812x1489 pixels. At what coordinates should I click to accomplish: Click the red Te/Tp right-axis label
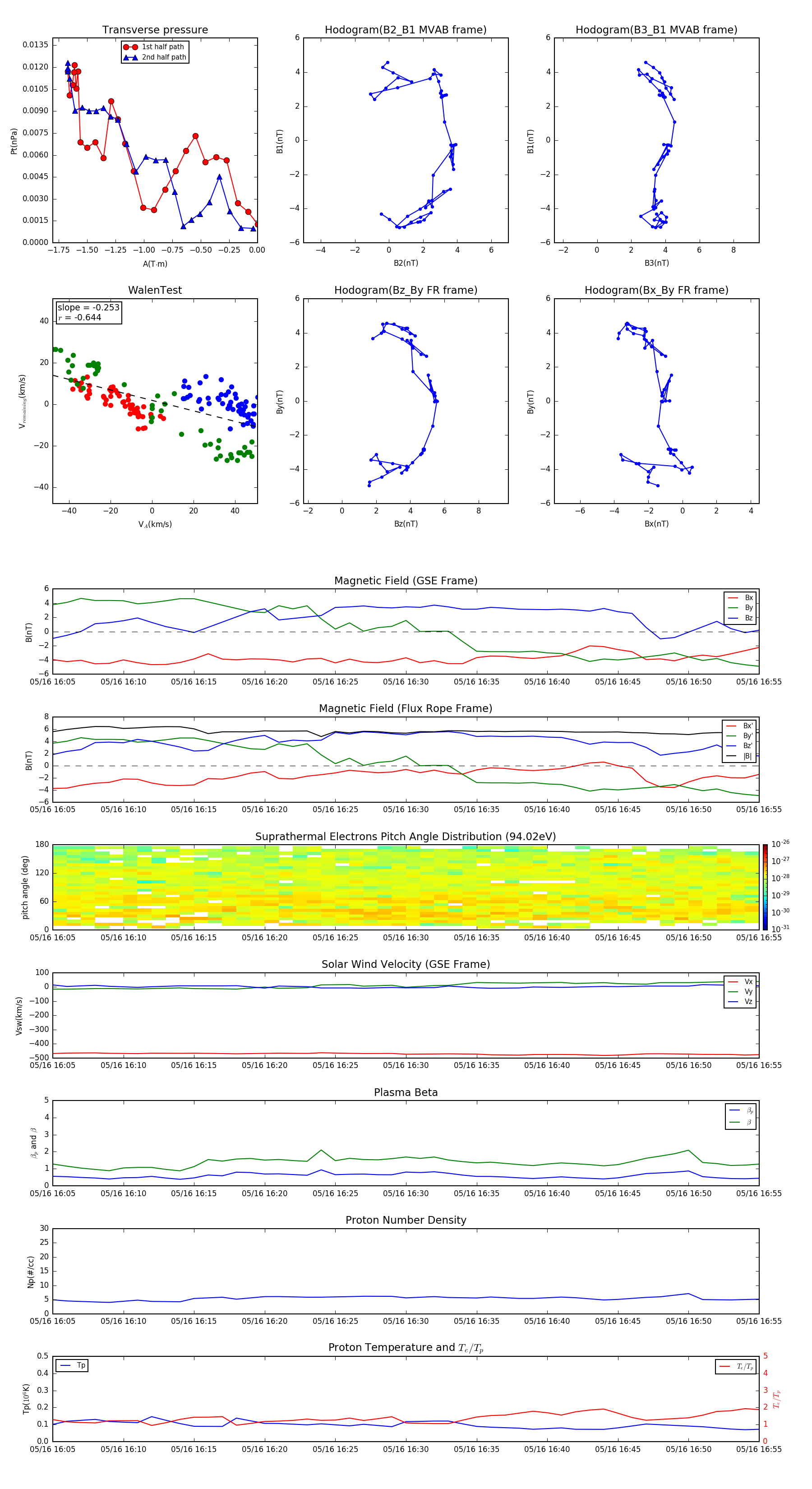[x=777, y=1399]
